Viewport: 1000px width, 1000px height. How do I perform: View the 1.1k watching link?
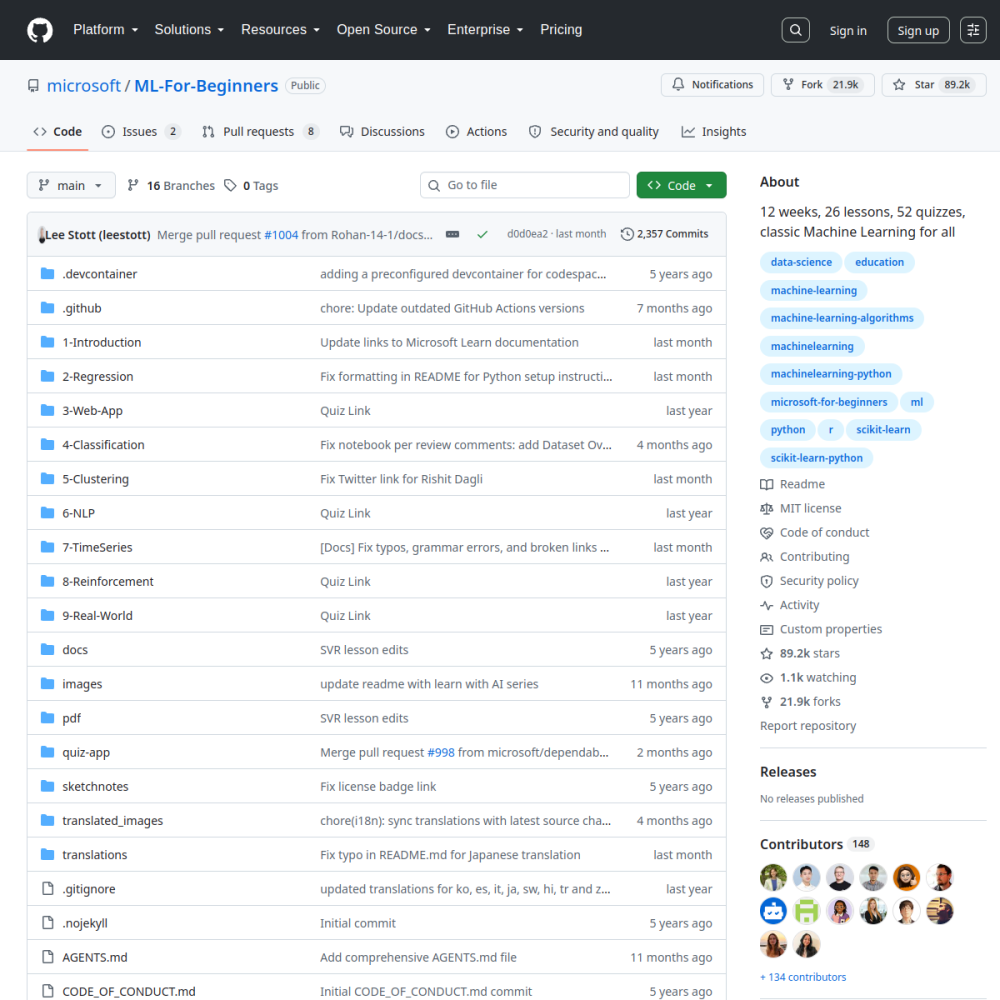click(808, 678)
